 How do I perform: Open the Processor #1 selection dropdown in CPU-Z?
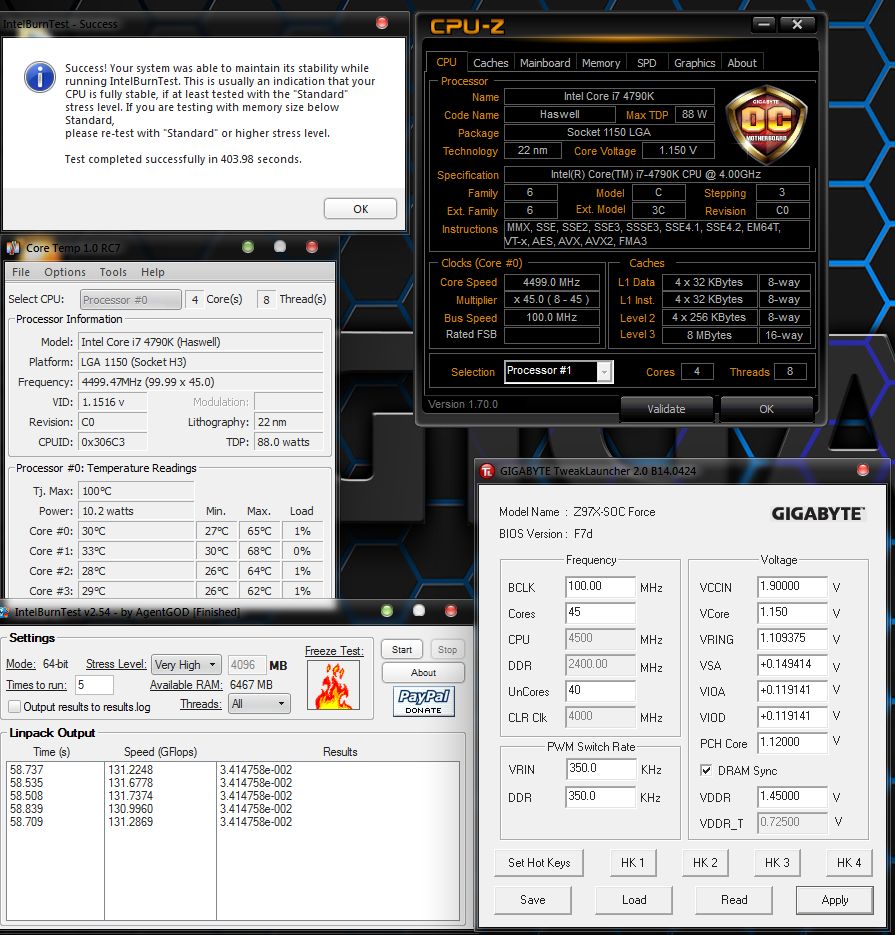click(559, 371)
